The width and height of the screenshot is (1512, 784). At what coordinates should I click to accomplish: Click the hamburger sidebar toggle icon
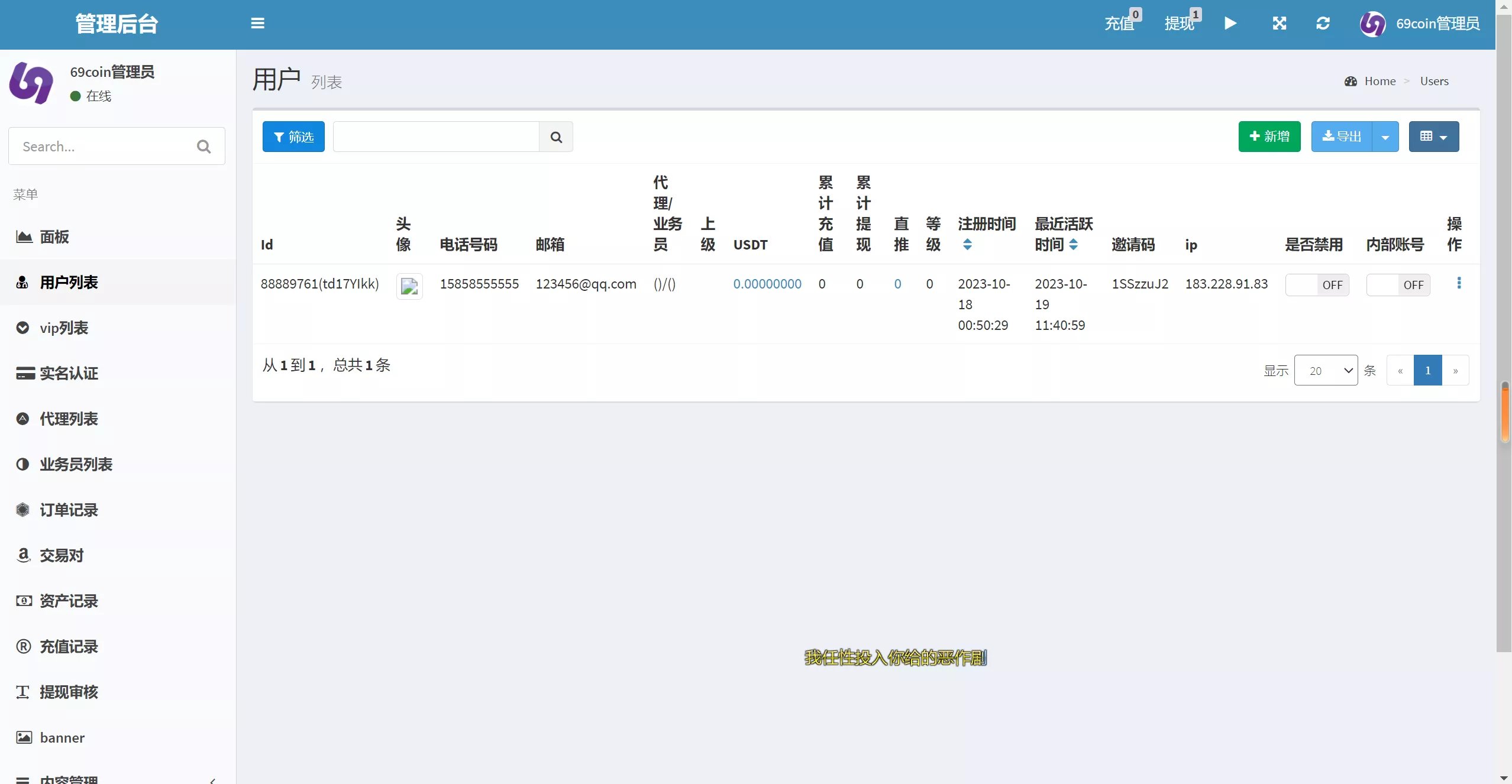[x=257, y=24]
